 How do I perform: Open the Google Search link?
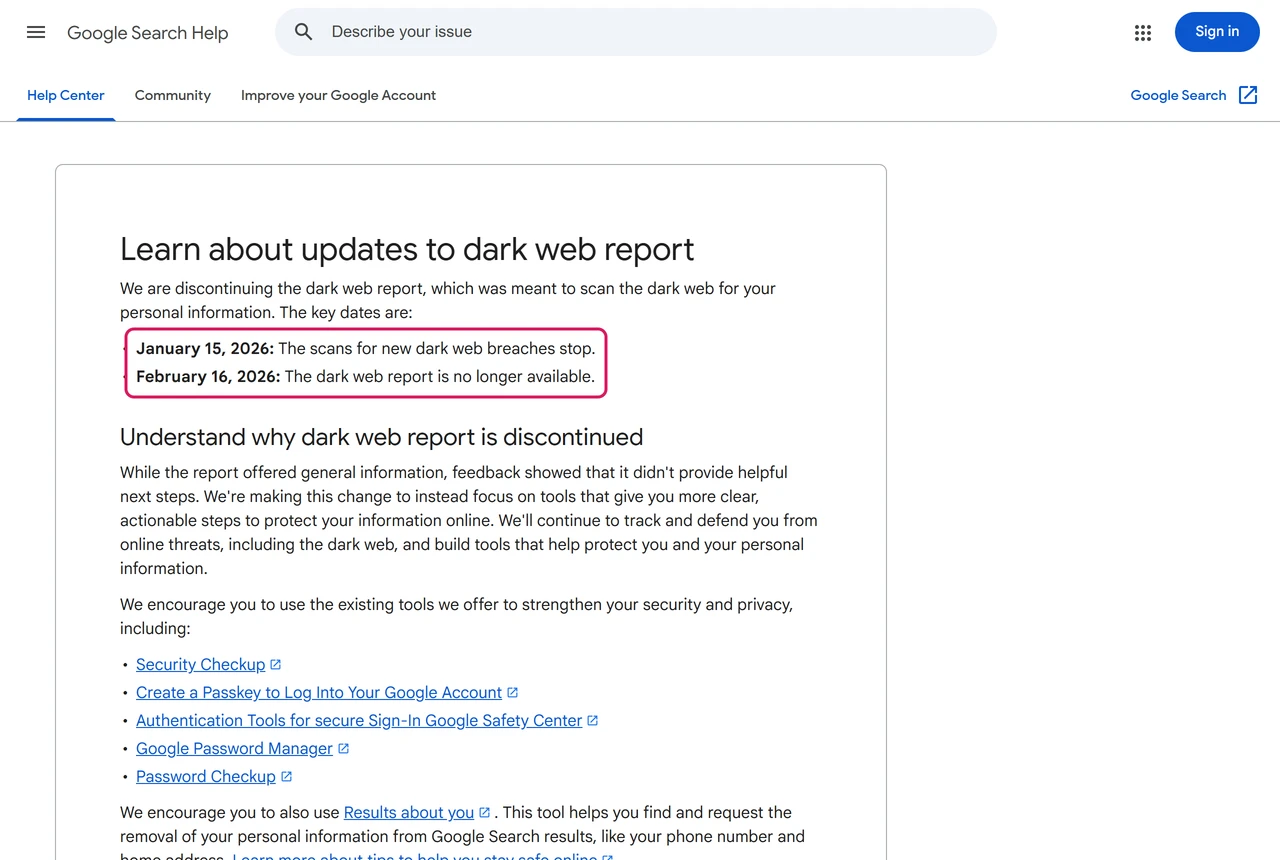tap(1178, 95)
